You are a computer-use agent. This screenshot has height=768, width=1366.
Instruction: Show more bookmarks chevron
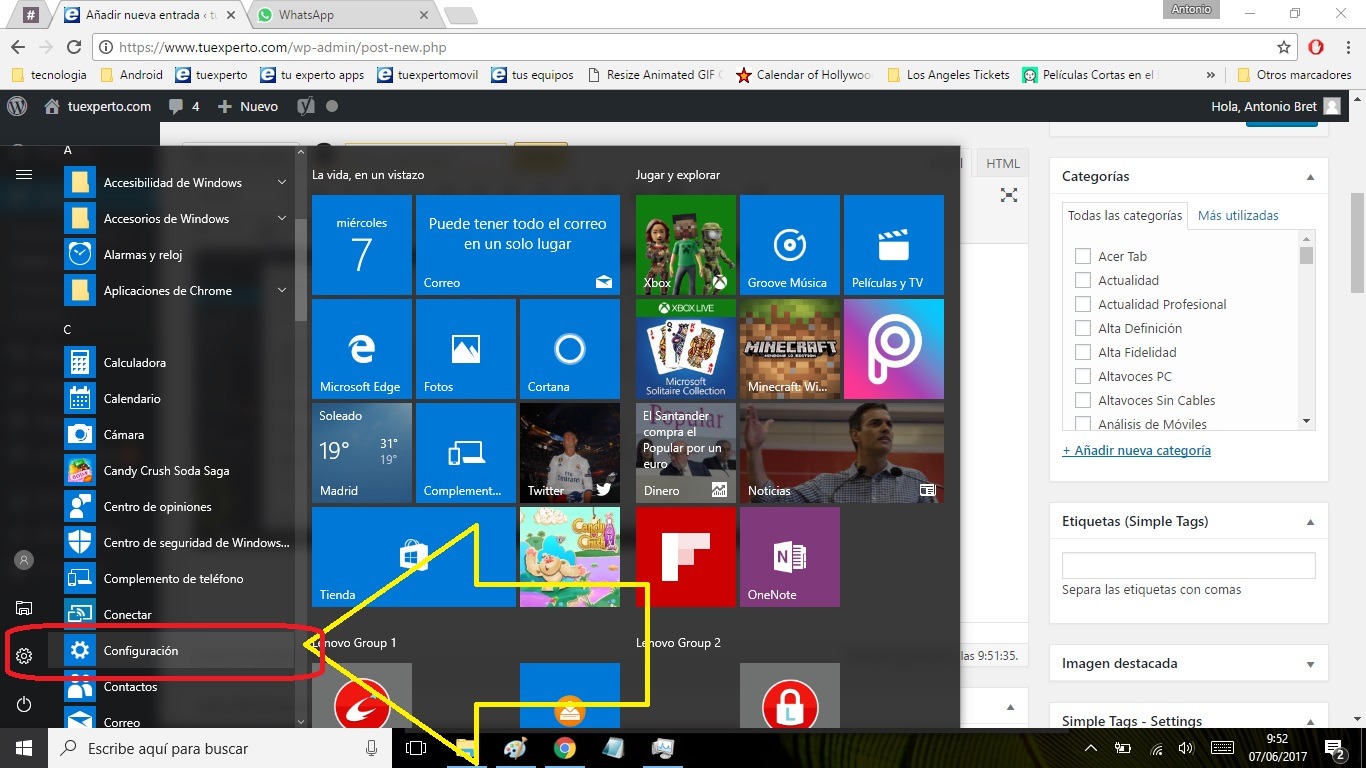coord(1211,75)
